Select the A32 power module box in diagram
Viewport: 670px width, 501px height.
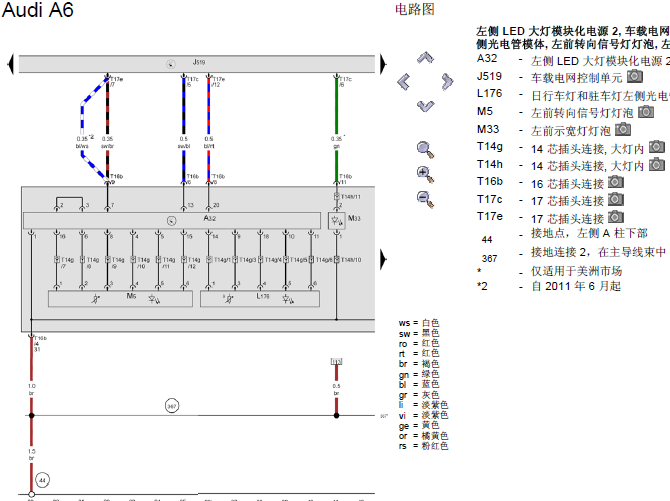point(172,220)
